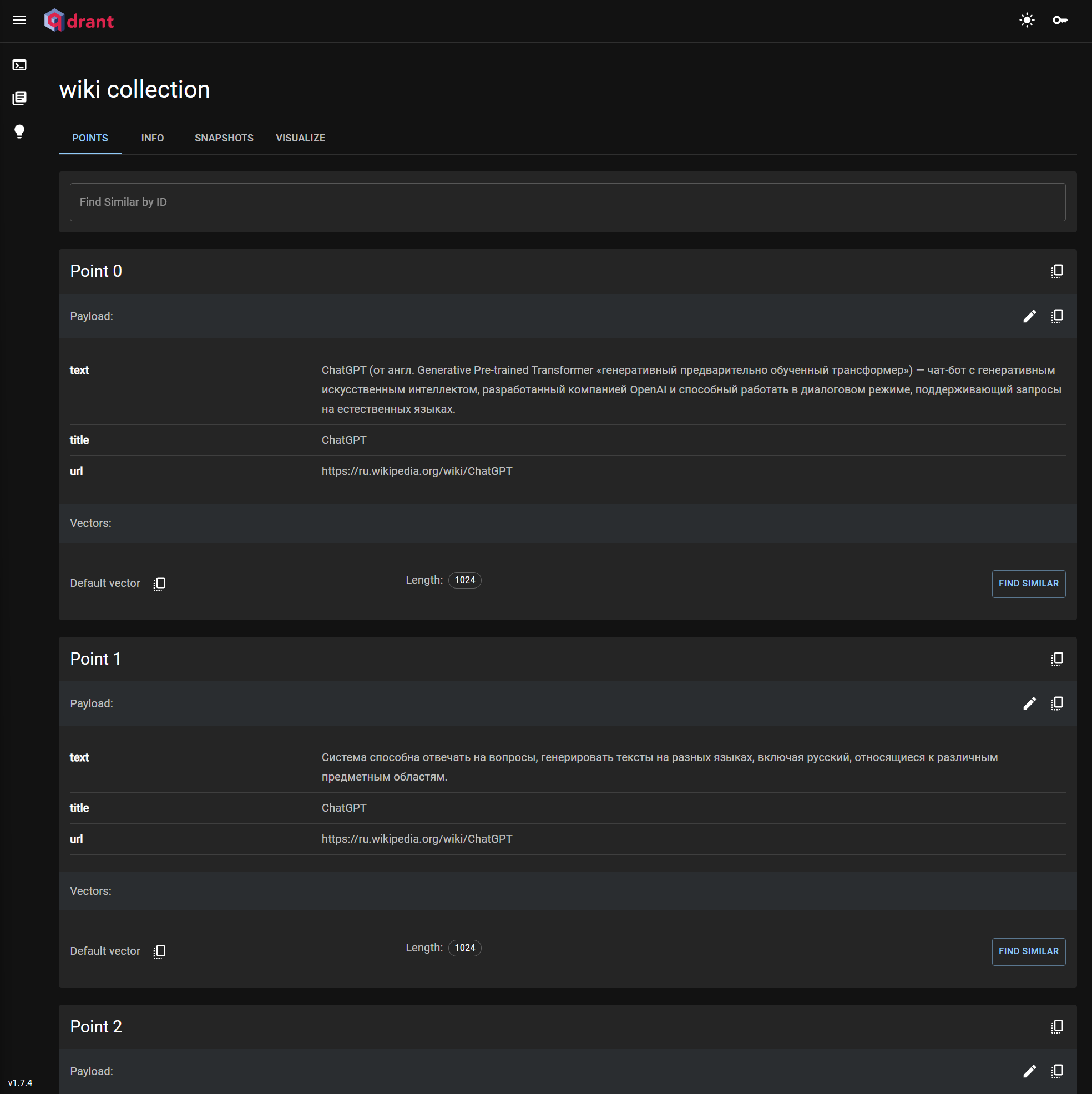
Task: Copy the payload of Point 0
Action: (1057, 316)
